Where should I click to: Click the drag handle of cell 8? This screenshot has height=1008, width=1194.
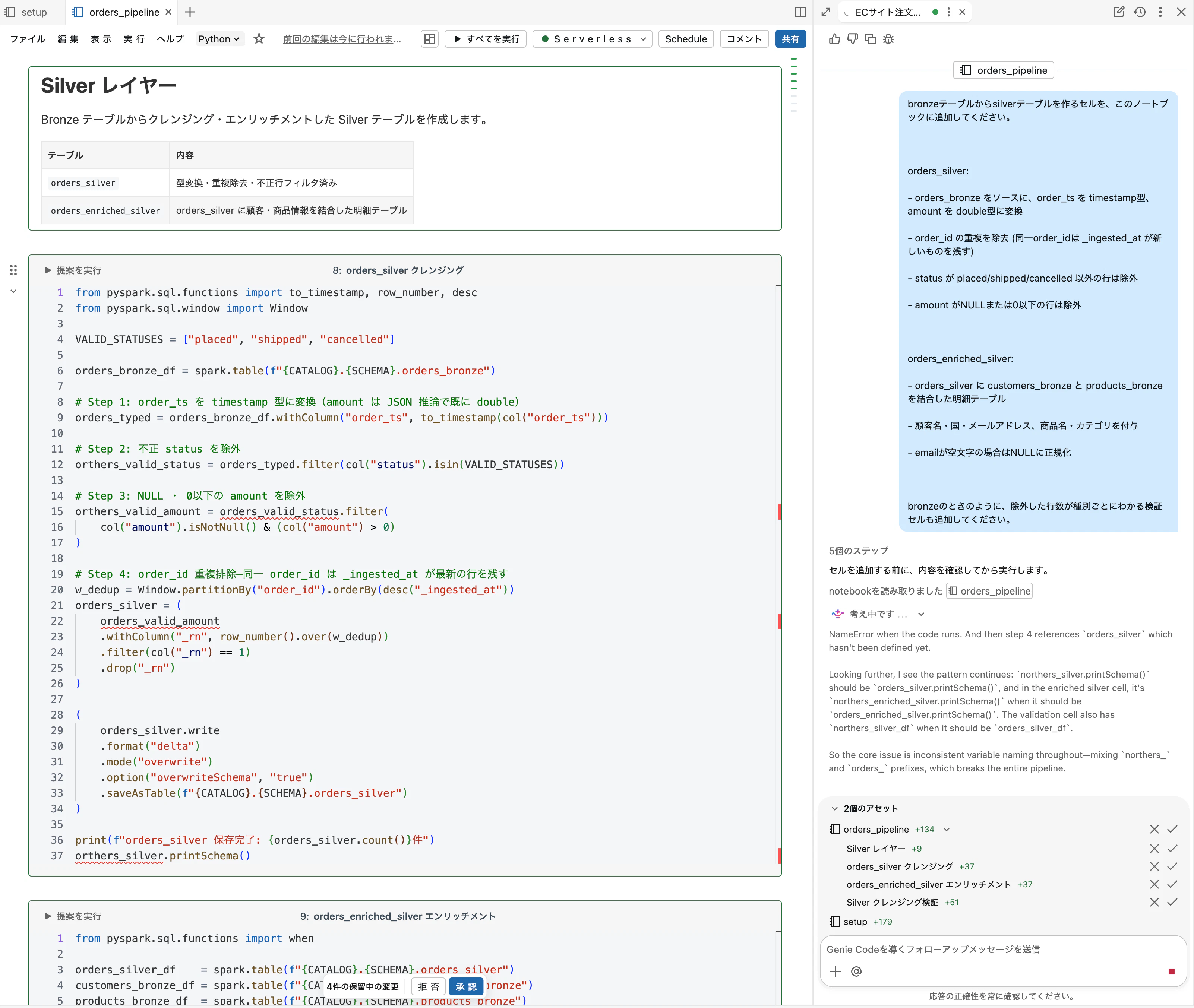pos(13,270)
